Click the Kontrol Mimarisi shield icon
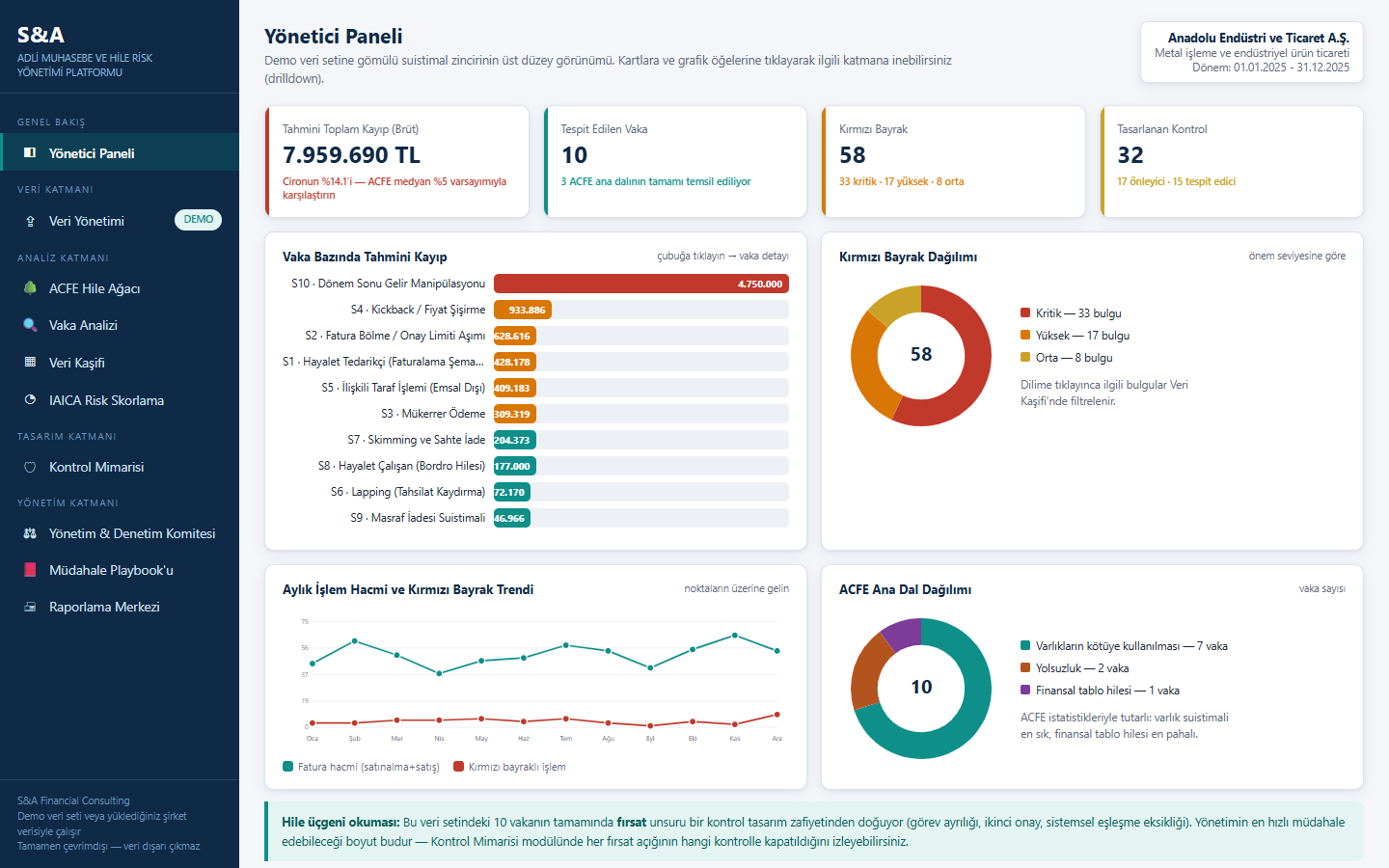 pos(30,467)
